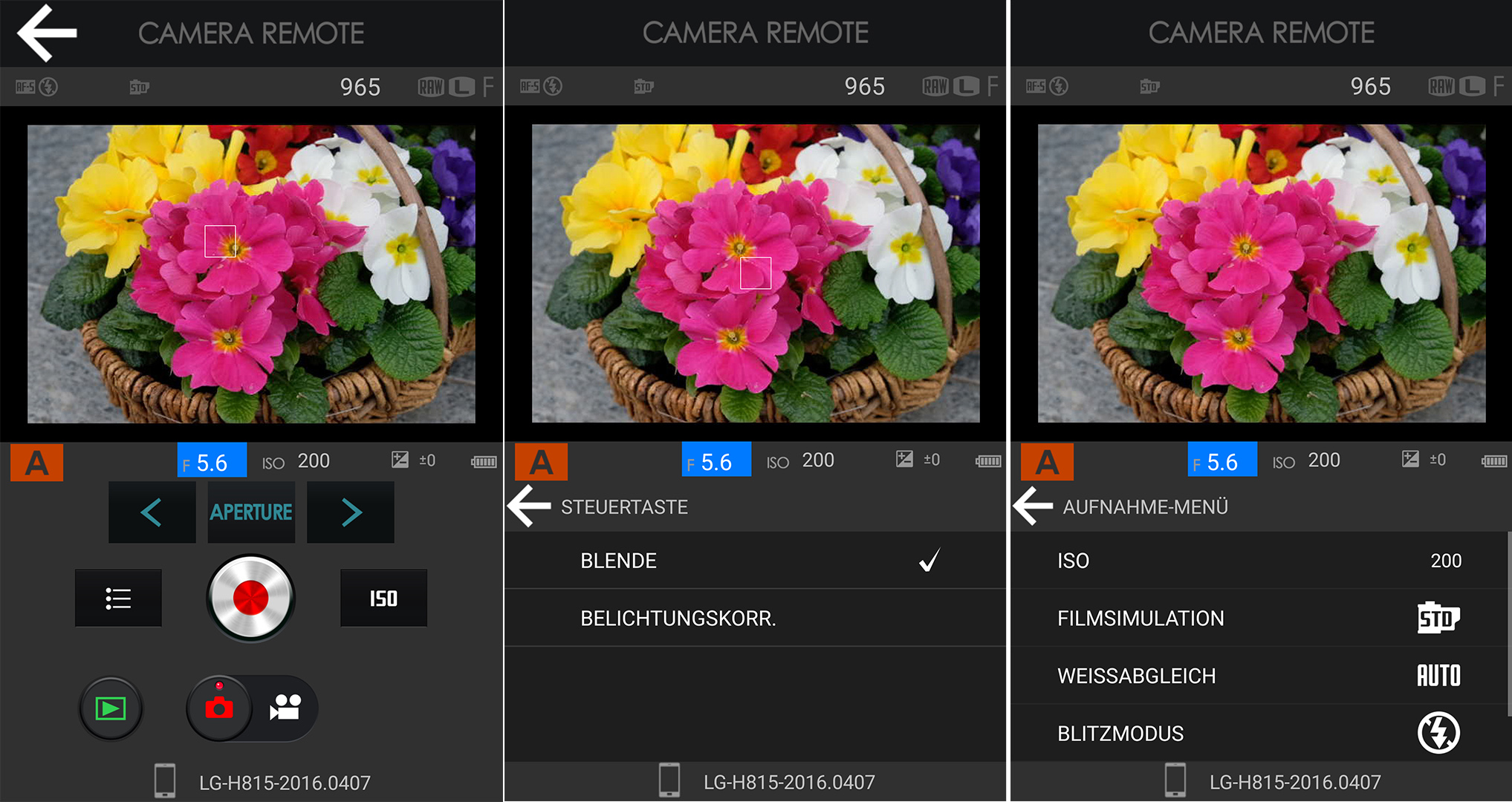Screen dimensions: 1512x802
Task: Switch to still photo camera mode
Action: tap(219, 708)
